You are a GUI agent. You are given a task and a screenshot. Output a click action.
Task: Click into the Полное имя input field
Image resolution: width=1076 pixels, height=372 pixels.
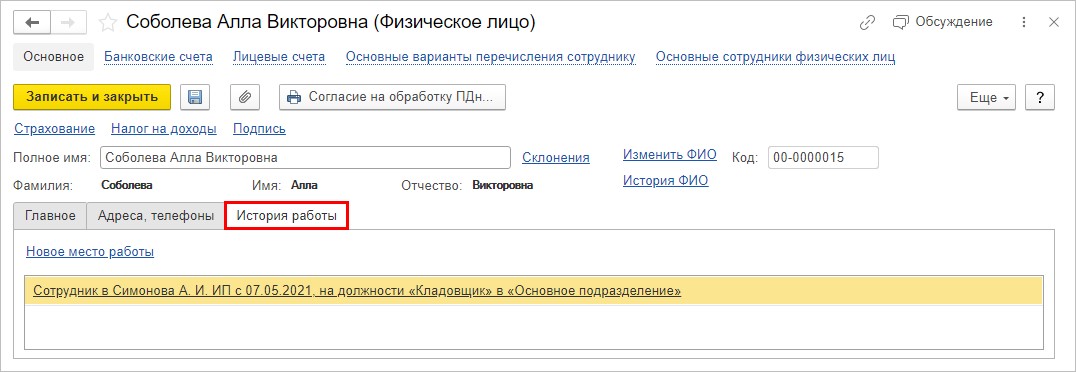click(305, 157)
